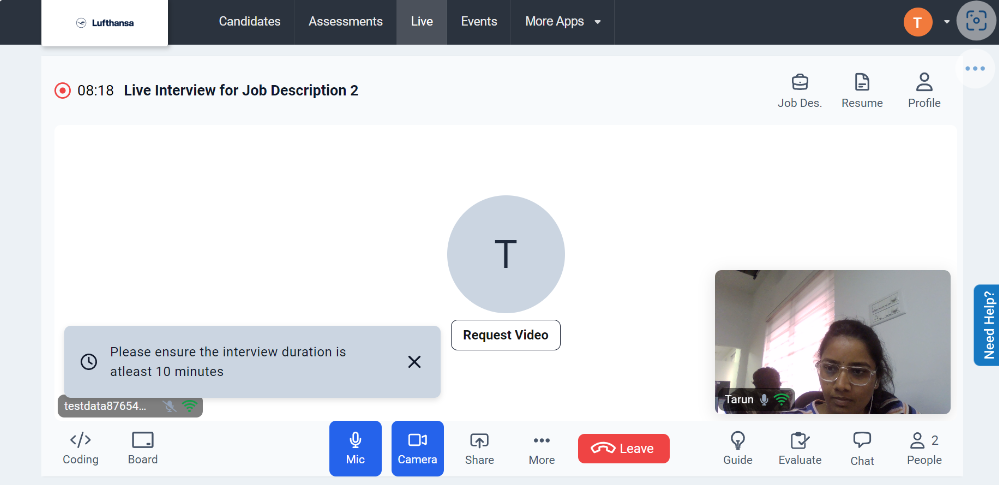Screen dimensions: 999x485
Task: Open the More options menu in call bar
Action: (x=542, y=449)
